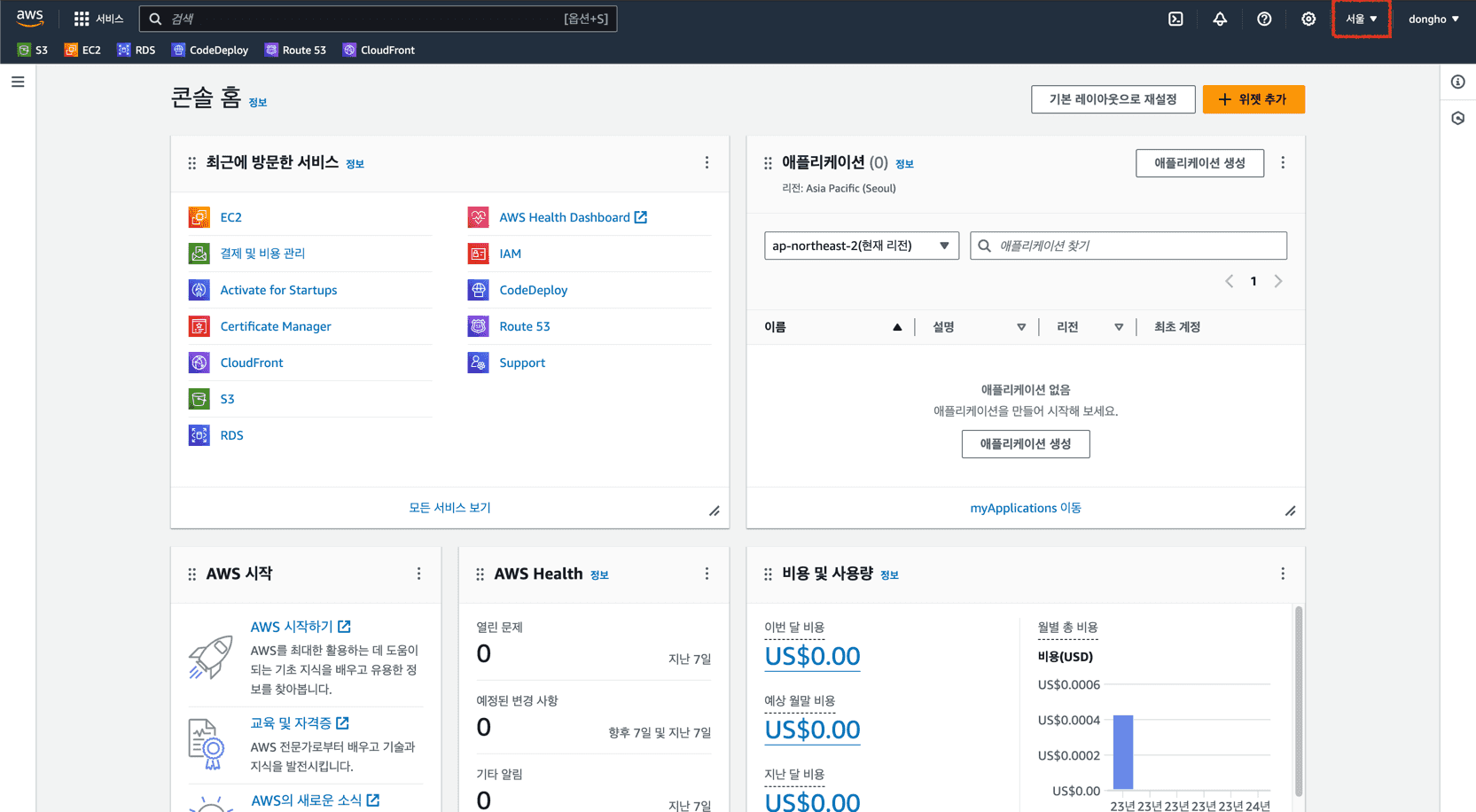Open the CodeDeploy favorites bar shortcut
The height and width of the screenshot is (812, 1476).
[210, 50]
